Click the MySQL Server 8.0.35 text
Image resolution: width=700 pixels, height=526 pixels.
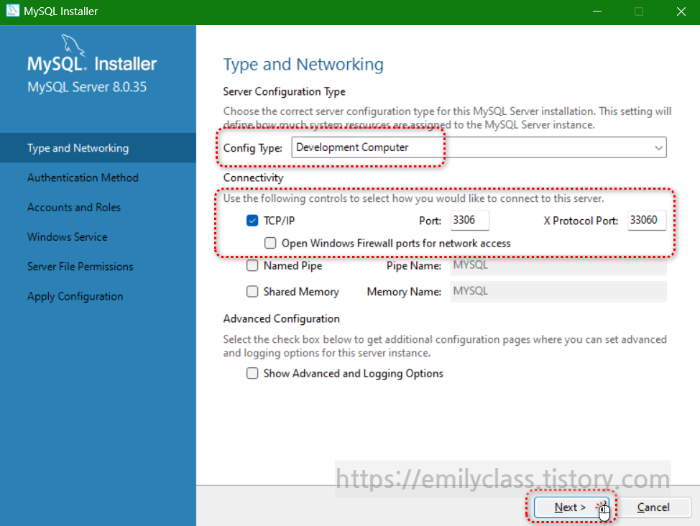pos(87,87)
